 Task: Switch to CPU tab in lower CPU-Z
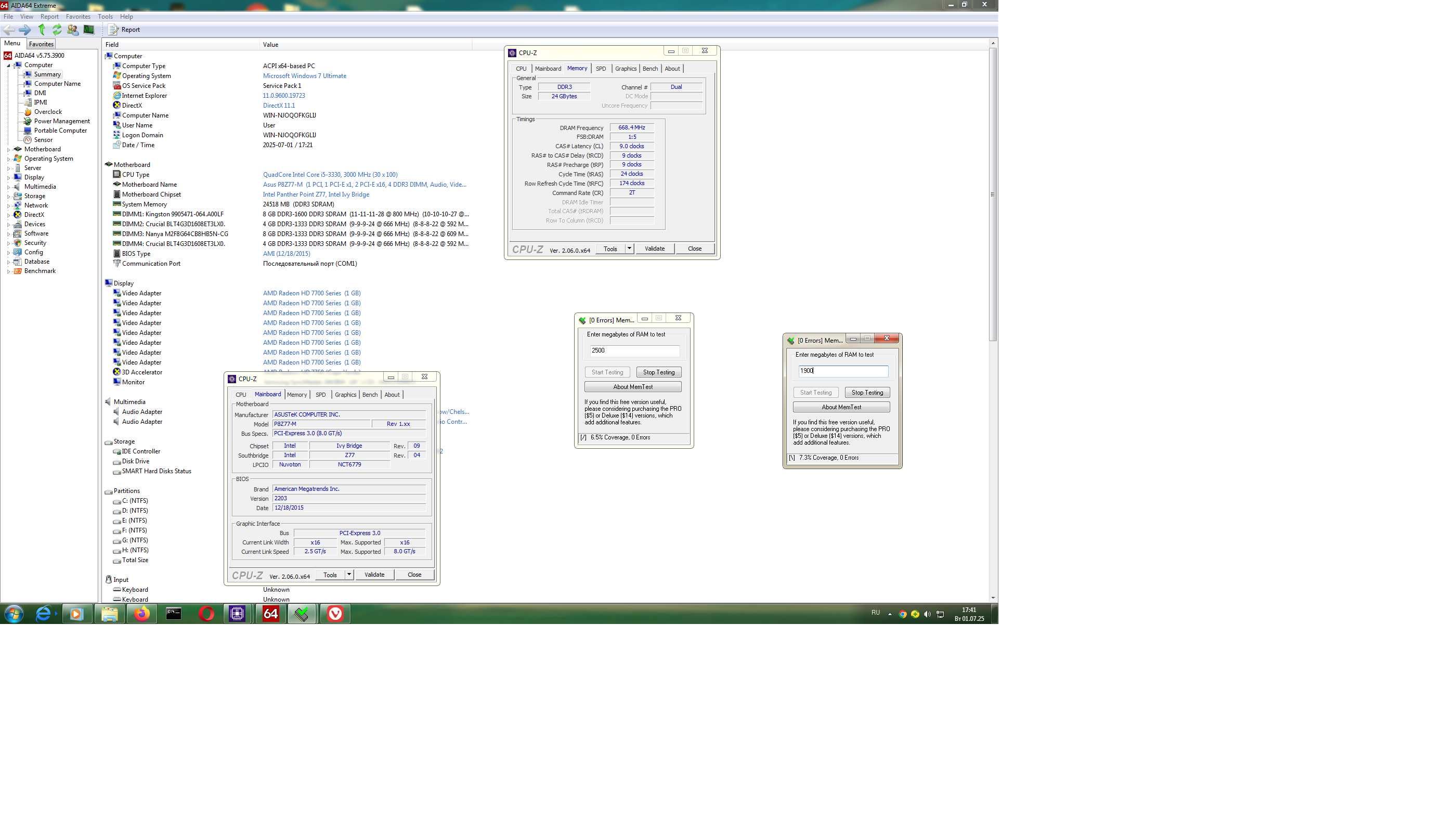pyautogui.click(x=241, y=395)
